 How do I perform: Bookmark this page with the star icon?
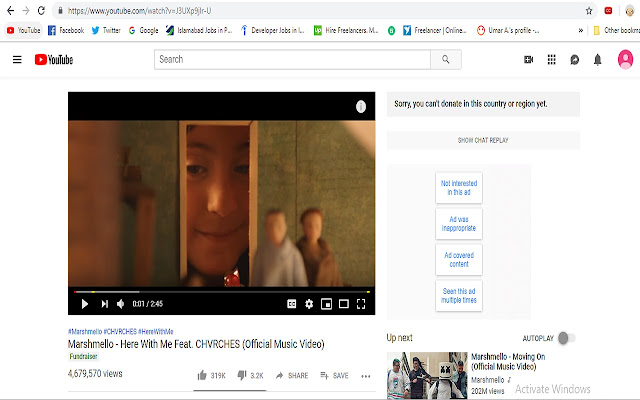coord(589,11)
